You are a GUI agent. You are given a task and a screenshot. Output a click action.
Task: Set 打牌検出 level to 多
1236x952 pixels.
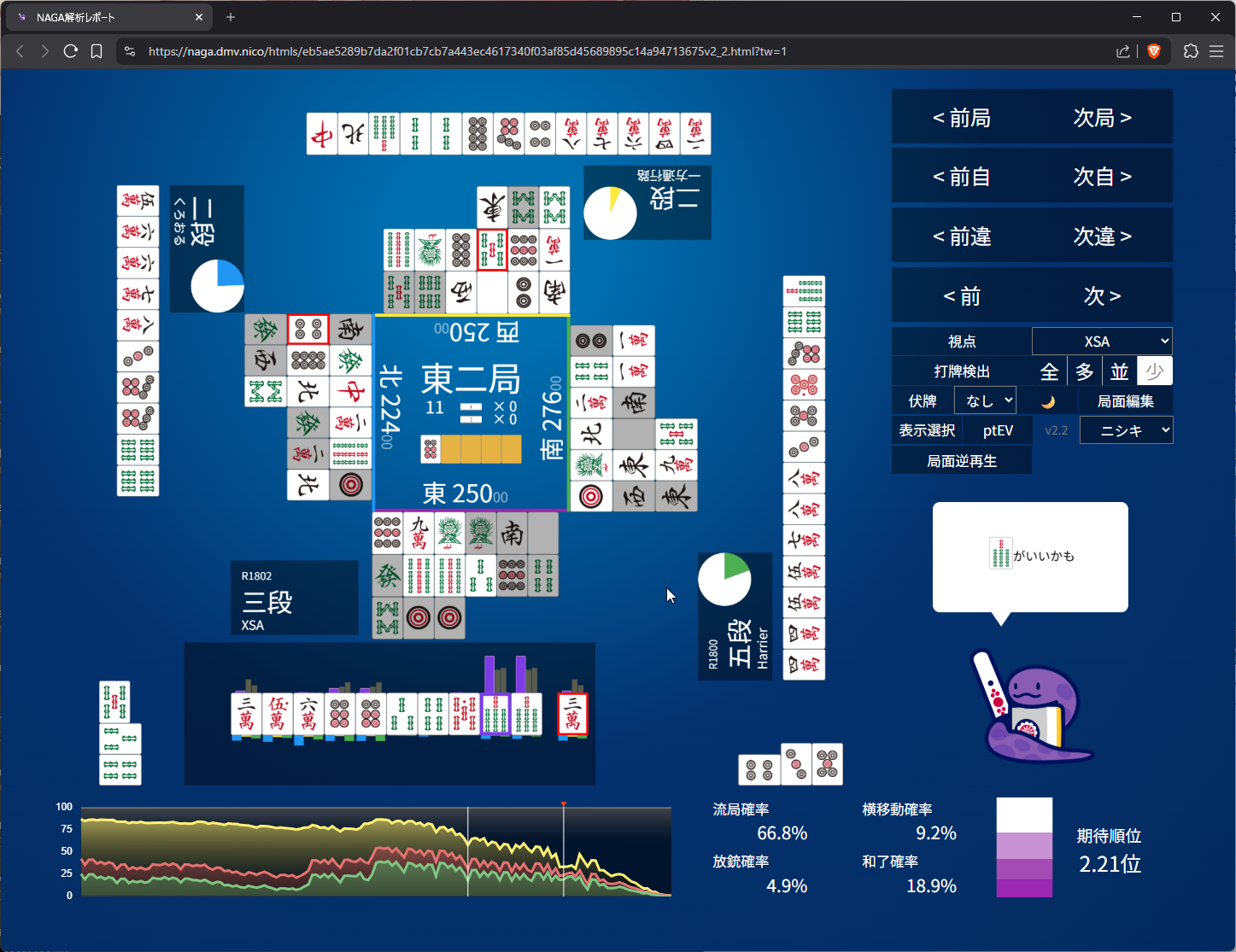coord(1085,371)
